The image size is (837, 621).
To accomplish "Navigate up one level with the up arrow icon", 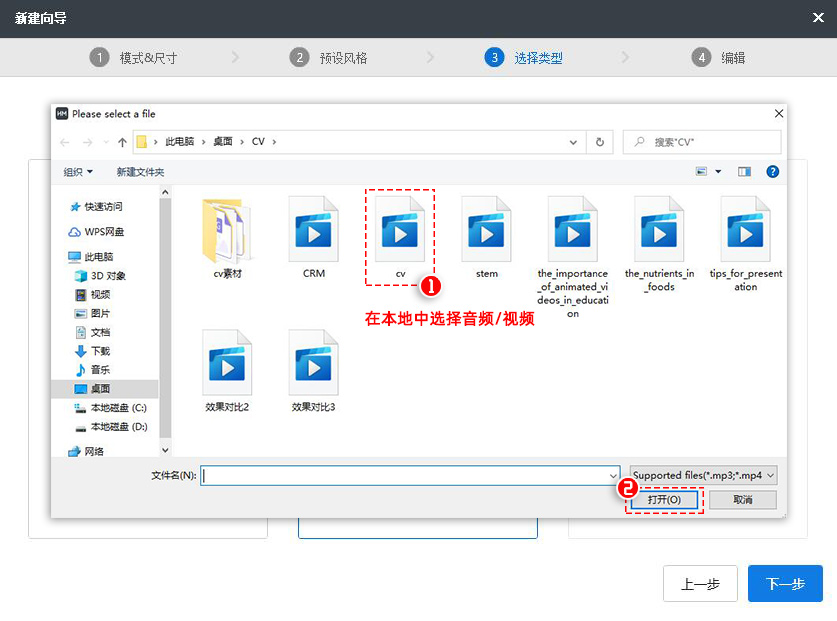I will (122, 141).
